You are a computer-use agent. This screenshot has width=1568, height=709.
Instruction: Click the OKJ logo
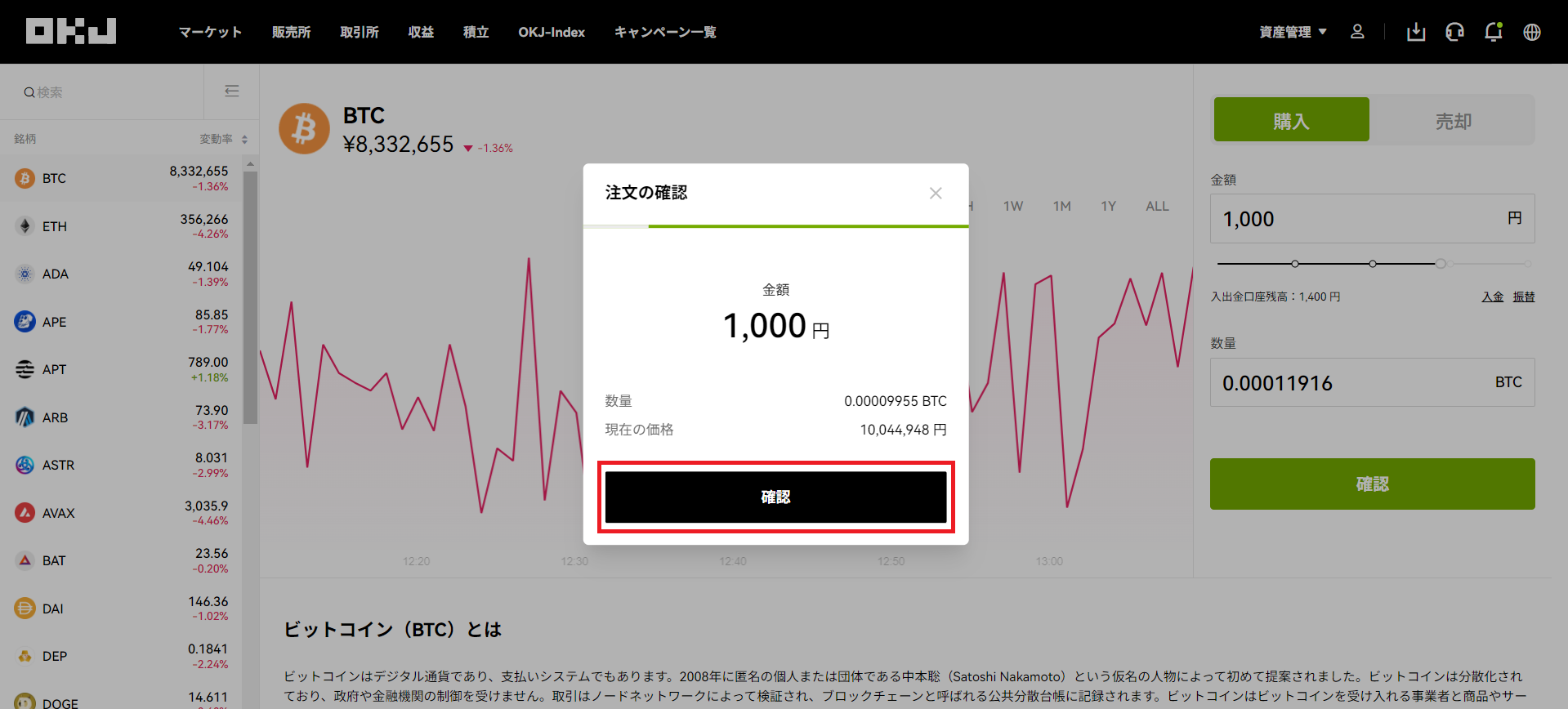[71, 31]
